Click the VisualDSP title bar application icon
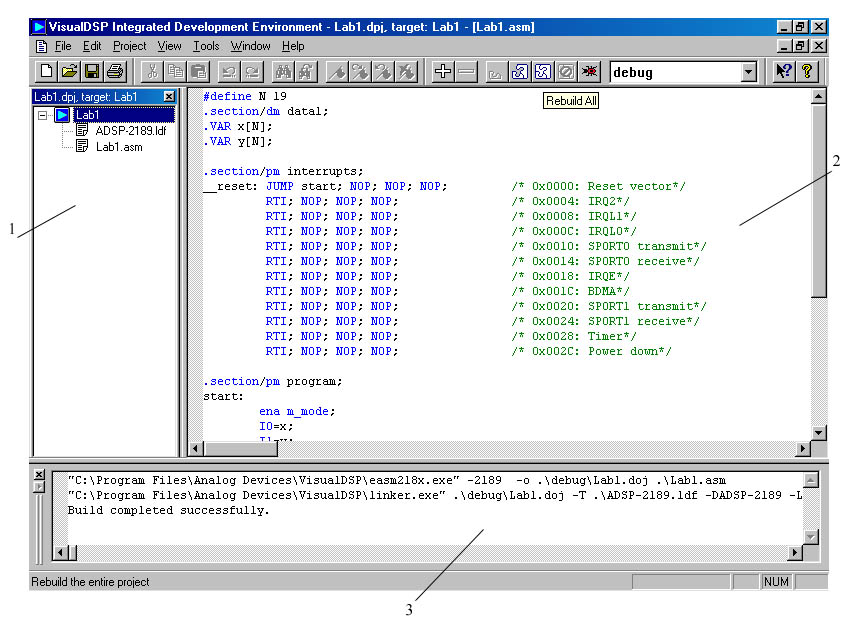Screen dimensions: 850x625 38,27
